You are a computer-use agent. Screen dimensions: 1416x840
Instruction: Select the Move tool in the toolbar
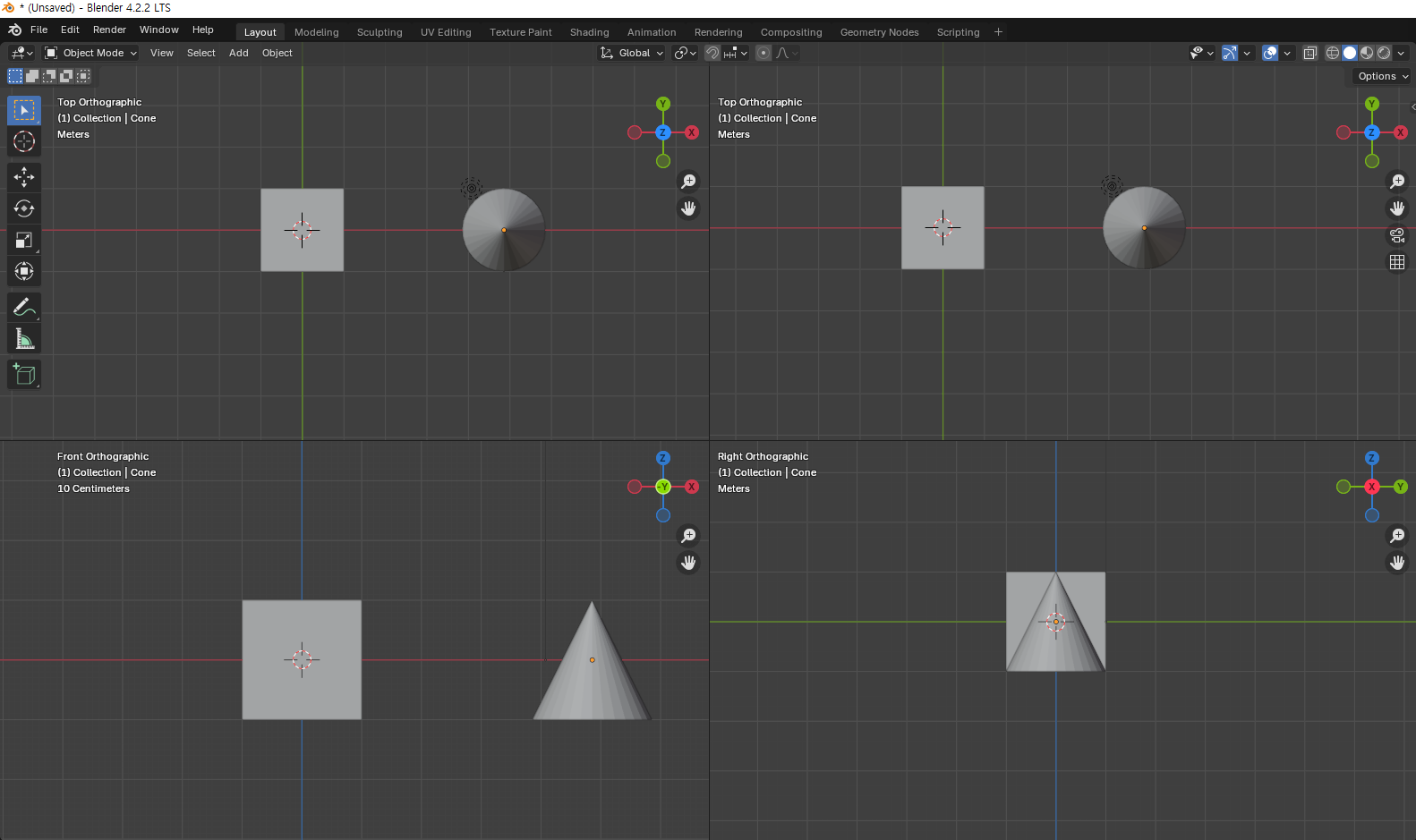point(24,177)
